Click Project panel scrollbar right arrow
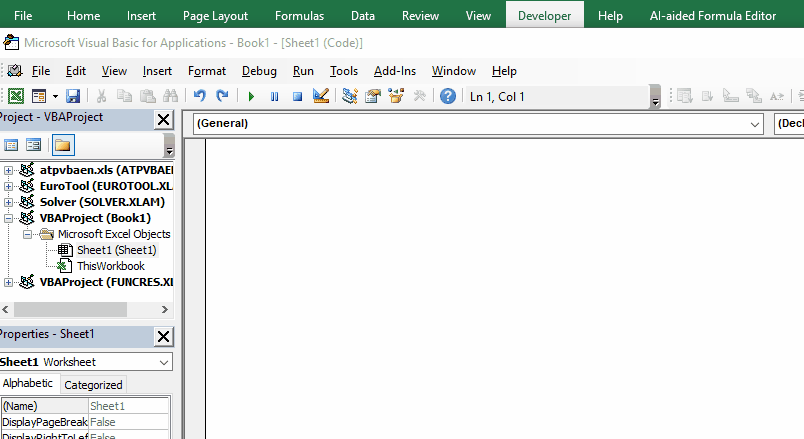Screen dimensions: 804x439 point(165,309)
